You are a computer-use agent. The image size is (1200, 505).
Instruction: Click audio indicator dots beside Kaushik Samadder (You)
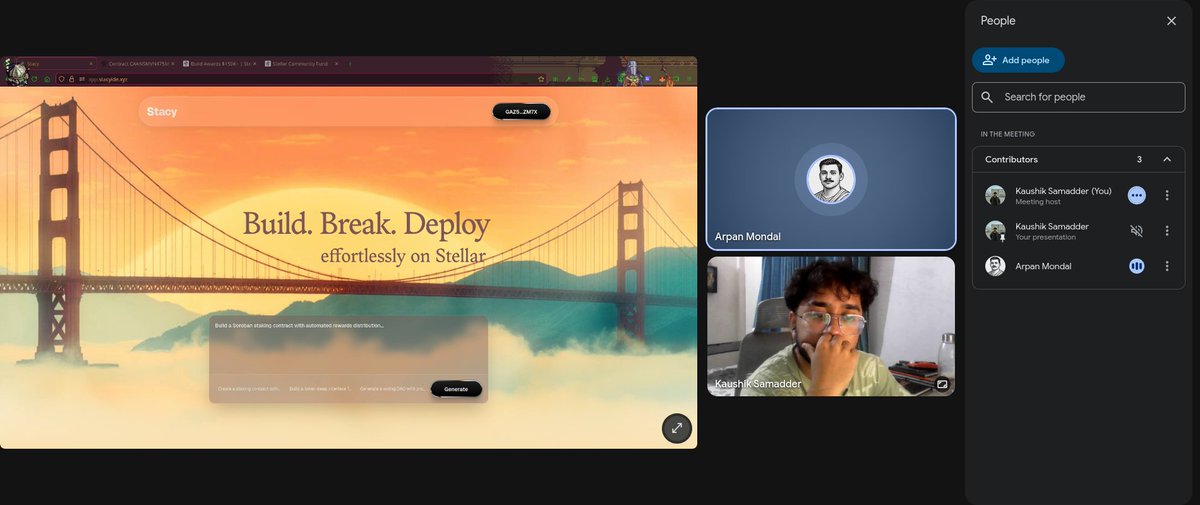point(1136,196)
